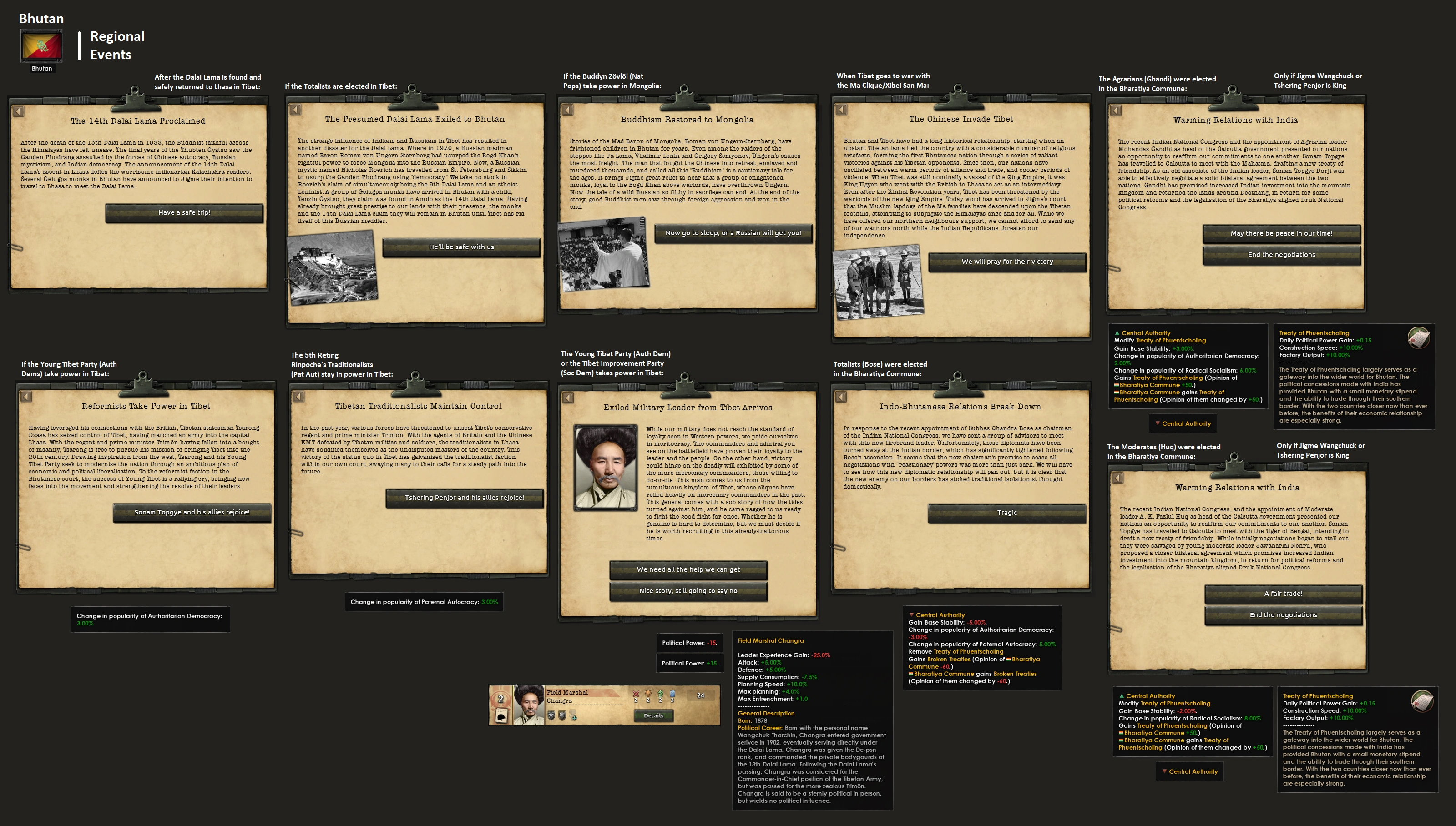
Task: Pick 'Nice story, still going to say no'
Action: 688,591
